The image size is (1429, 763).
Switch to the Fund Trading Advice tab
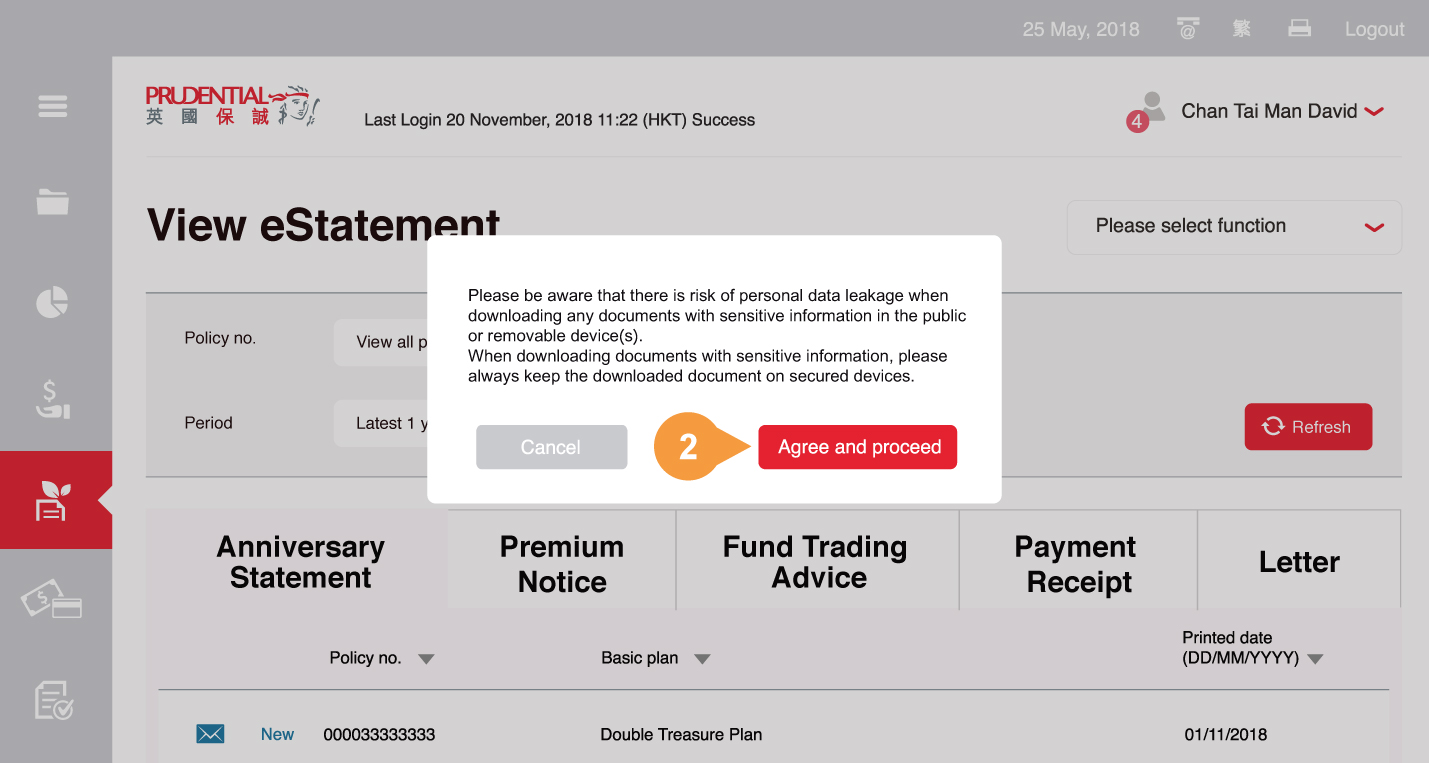click(x=816, y=561)
